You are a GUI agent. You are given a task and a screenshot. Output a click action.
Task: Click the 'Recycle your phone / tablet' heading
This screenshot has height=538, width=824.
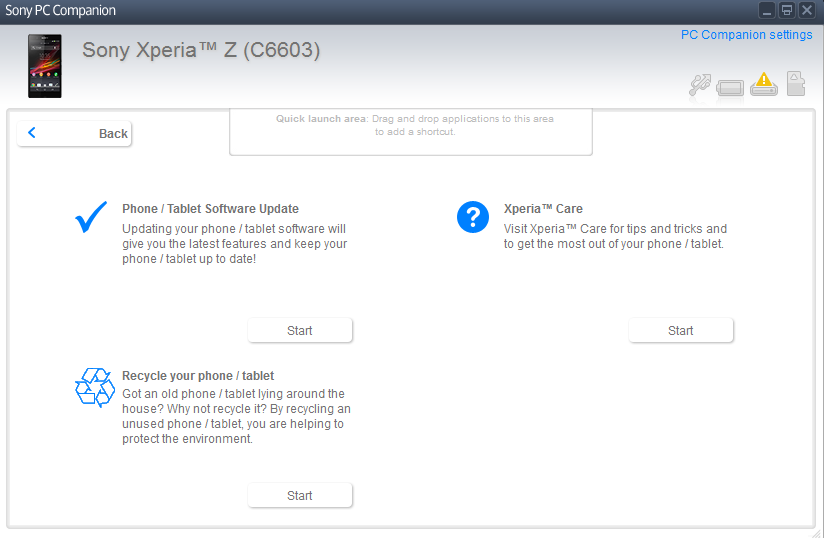click(198, 376)
